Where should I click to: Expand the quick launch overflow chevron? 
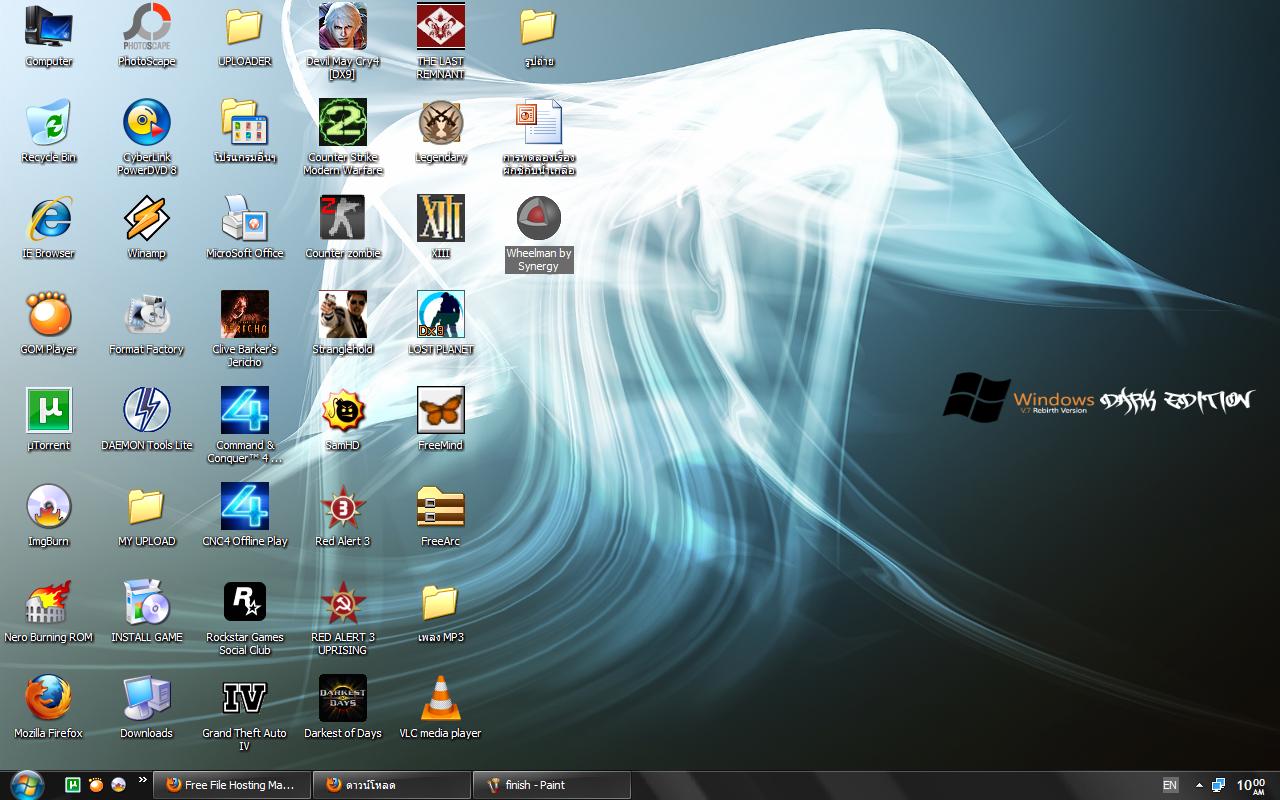[143, 779]
